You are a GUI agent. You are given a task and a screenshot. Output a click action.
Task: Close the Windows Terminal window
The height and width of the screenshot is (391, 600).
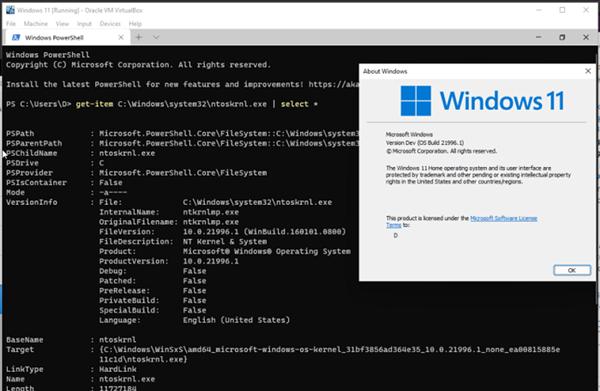point(586,37)
